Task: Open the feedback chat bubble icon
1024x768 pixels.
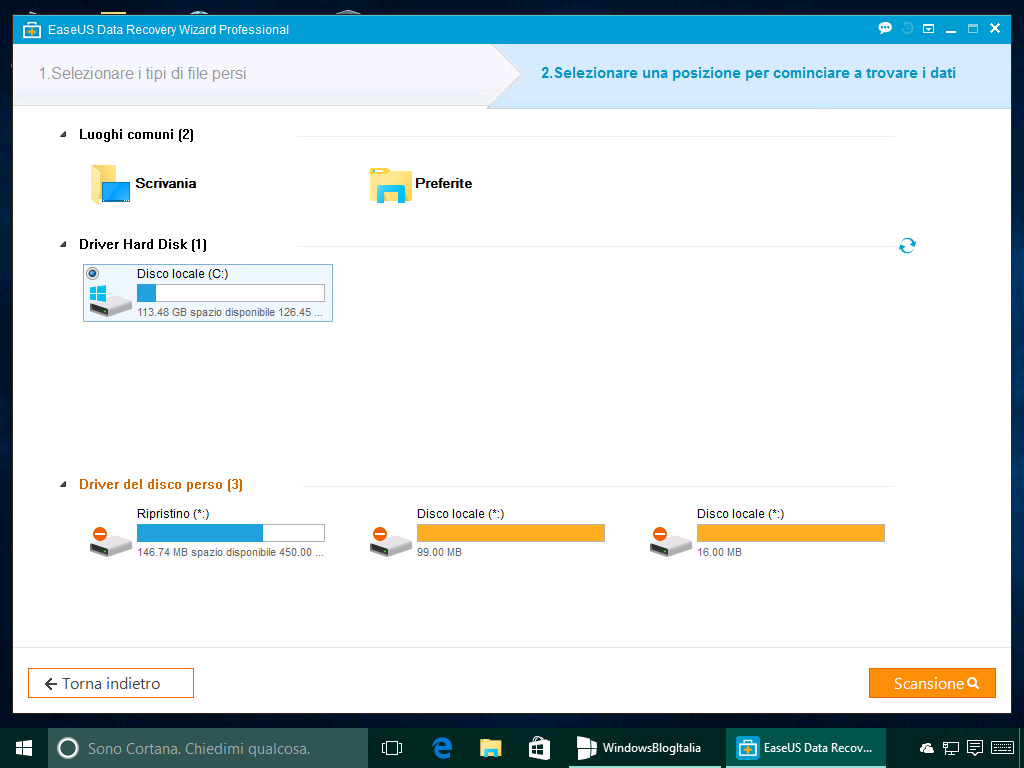Action: point(885,28)
